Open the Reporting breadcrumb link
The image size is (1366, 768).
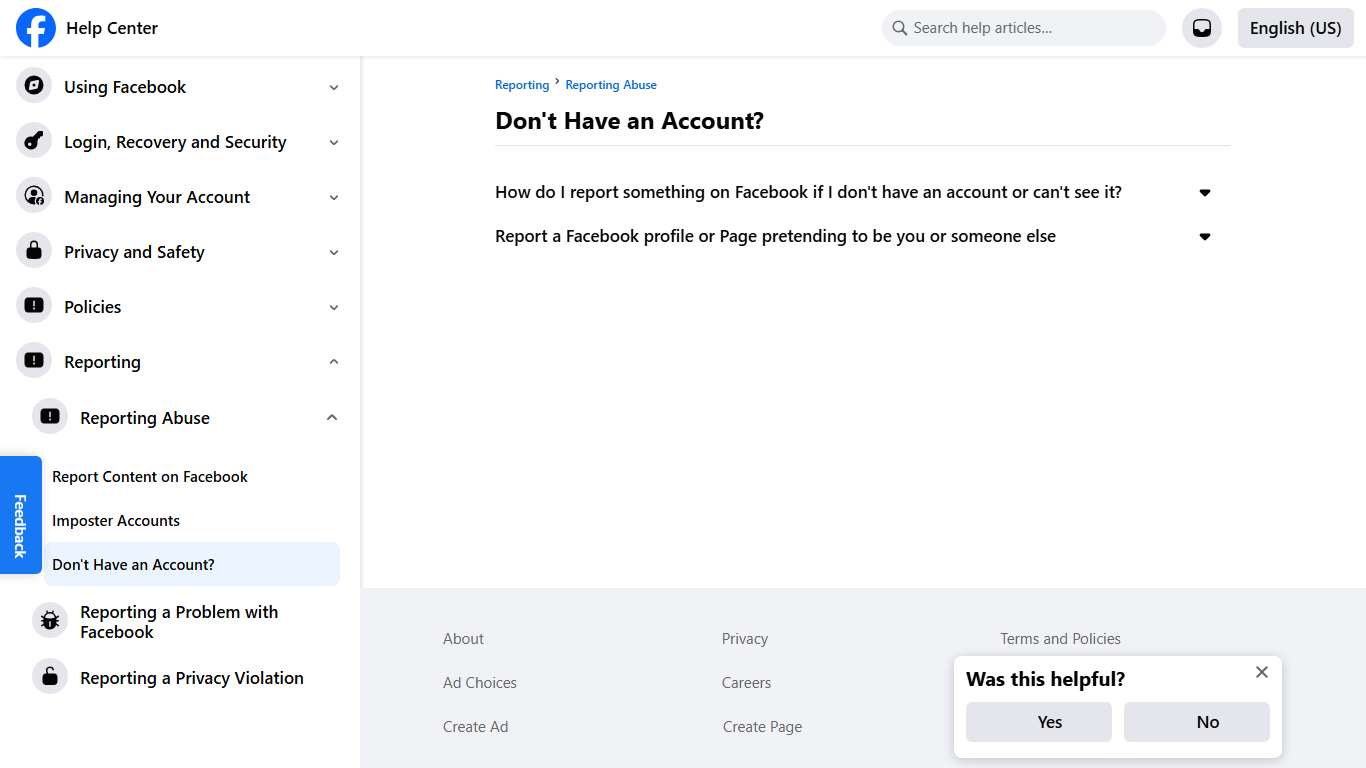click(x=522, y=84)
